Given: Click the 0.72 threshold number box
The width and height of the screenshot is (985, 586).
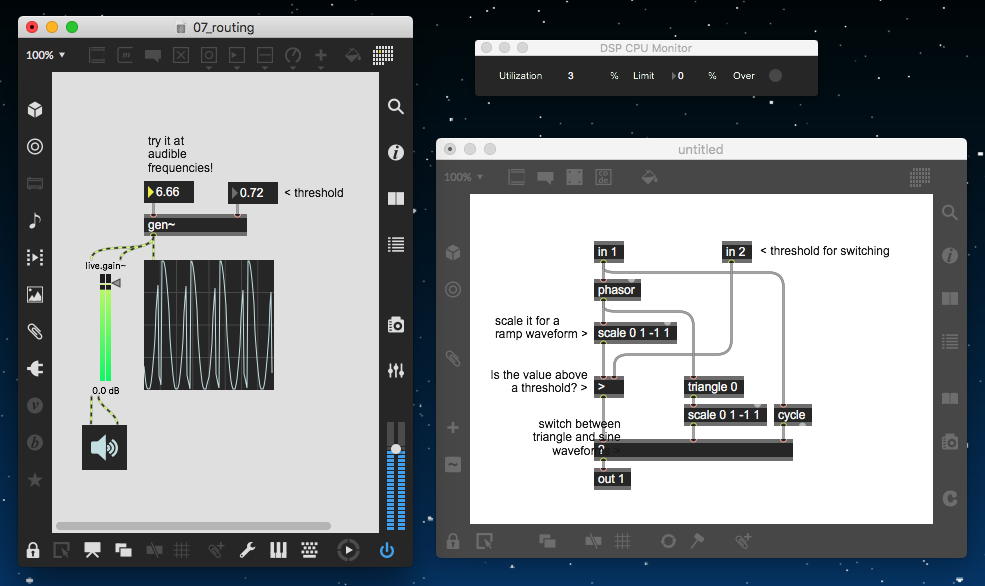Looking at the screenshot, I should click(x=253, y=193).
